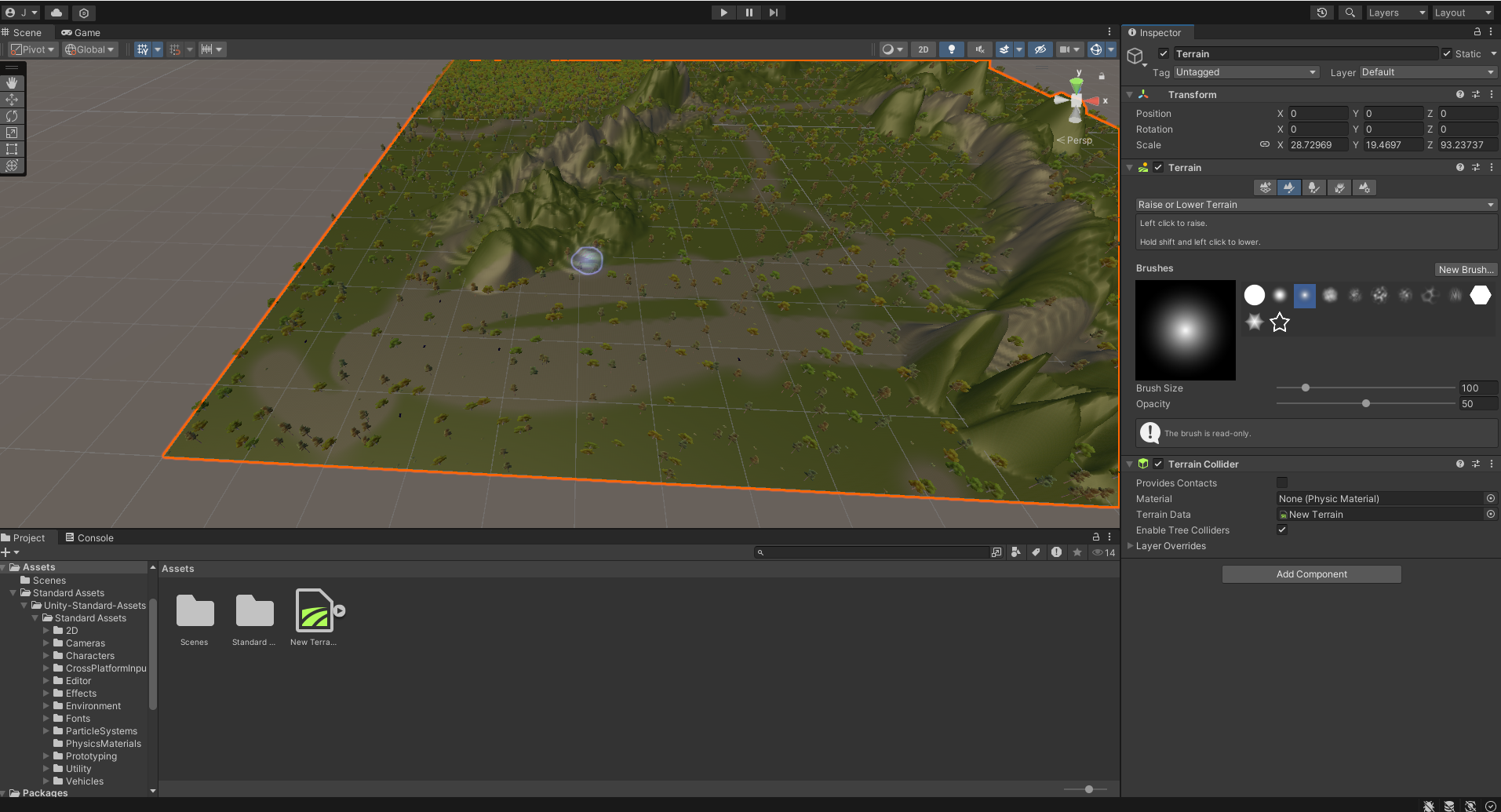Select the Rotate tool in scene toolbar

tap(12, 116)
